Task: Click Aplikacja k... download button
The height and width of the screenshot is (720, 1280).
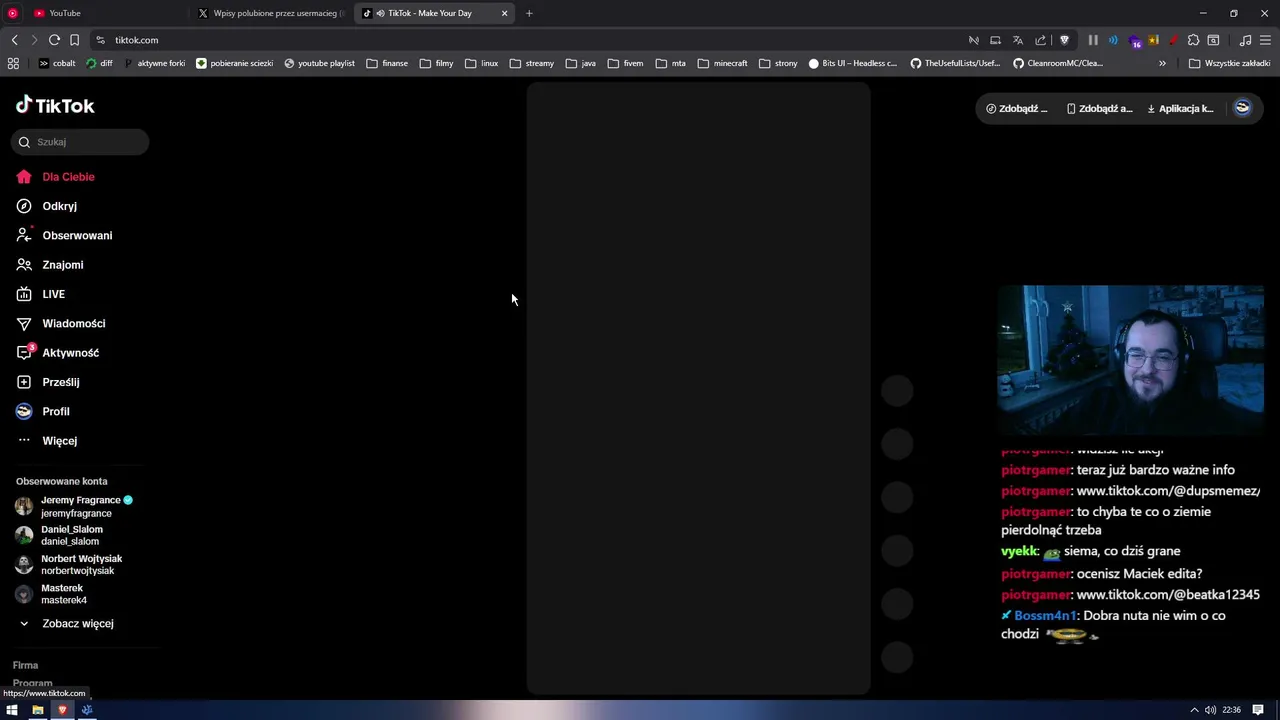Action: coord(1180,108)
